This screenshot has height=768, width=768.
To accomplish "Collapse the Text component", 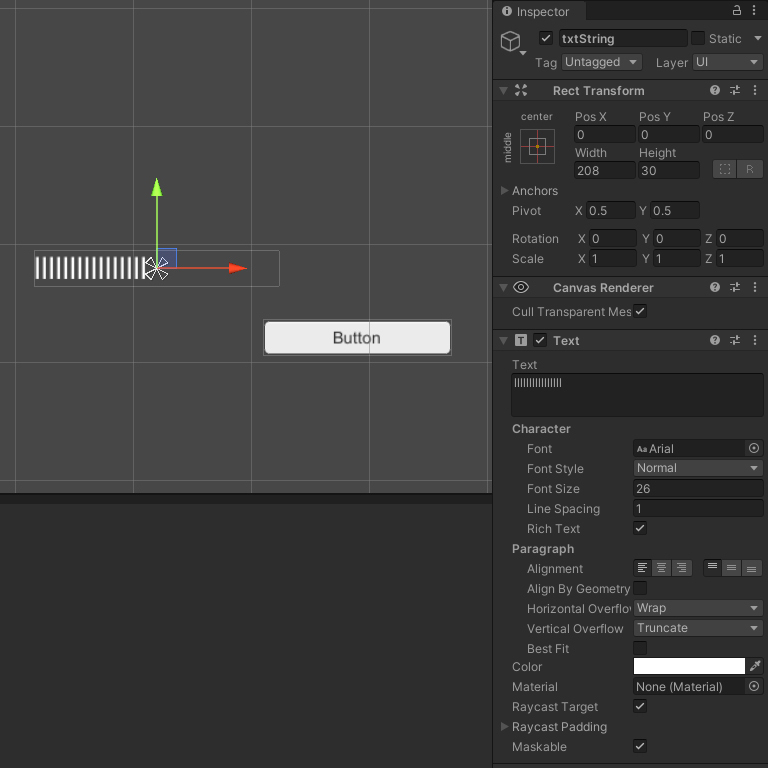I will [x=503, y=340].
